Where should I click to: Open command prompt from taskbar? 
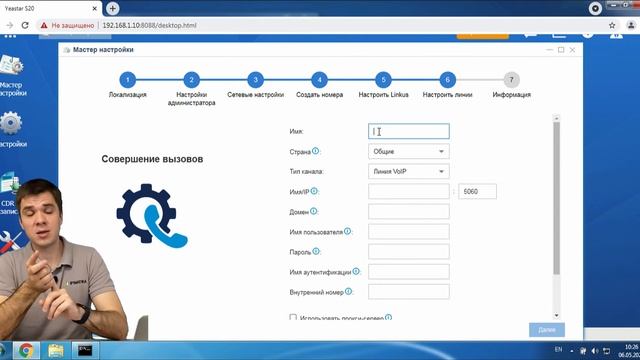coord(85,350)
